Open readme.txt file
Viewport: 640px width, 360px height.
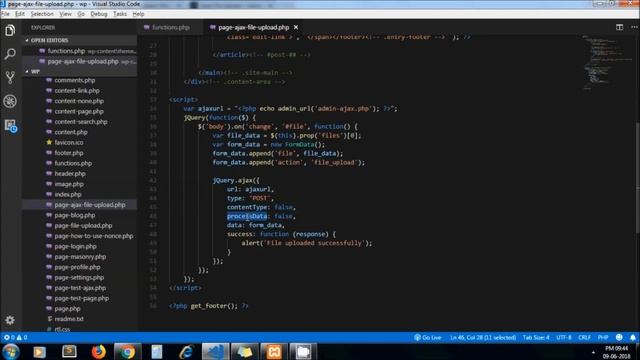point(69,319)
